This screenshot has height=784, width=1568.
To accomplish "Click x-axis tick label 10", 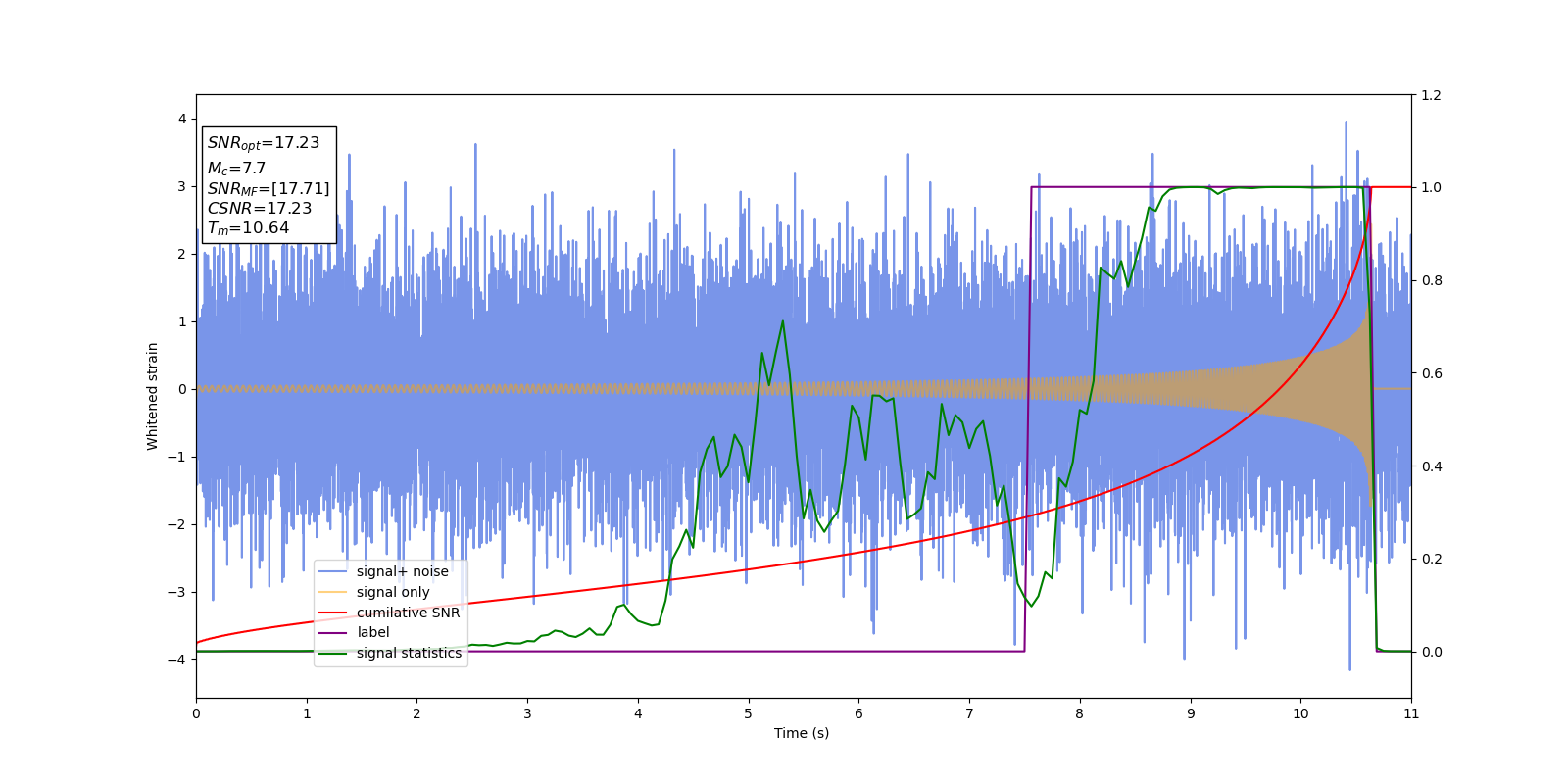I will [x=1300, y=713].
